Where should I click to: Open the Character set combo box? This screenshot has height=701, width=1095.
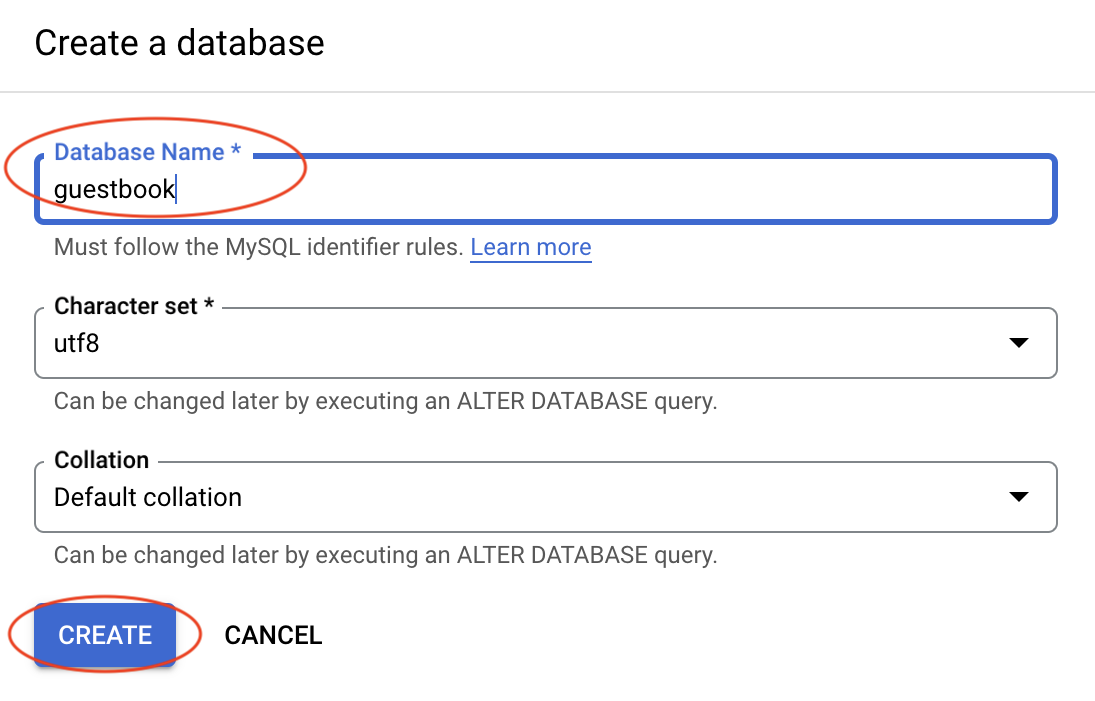[500, 343]
